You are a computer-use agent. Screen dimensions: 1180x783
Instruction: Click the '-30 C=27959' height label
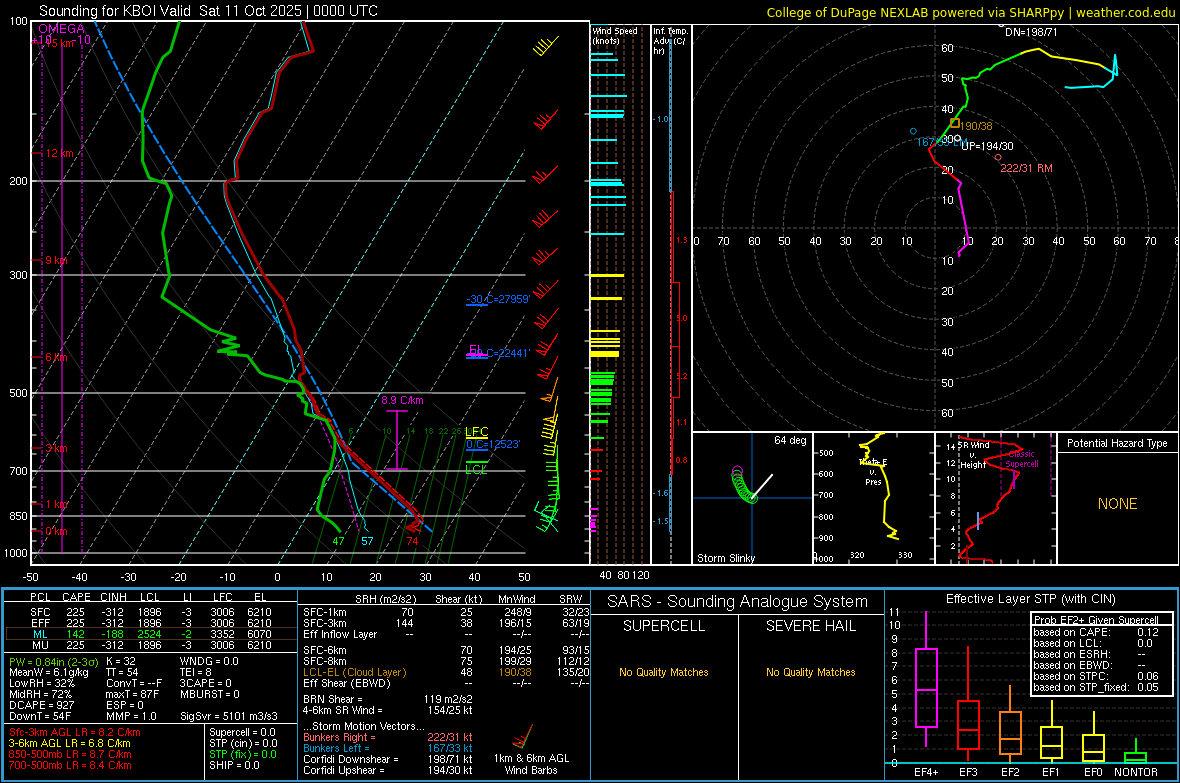(497, 299)
